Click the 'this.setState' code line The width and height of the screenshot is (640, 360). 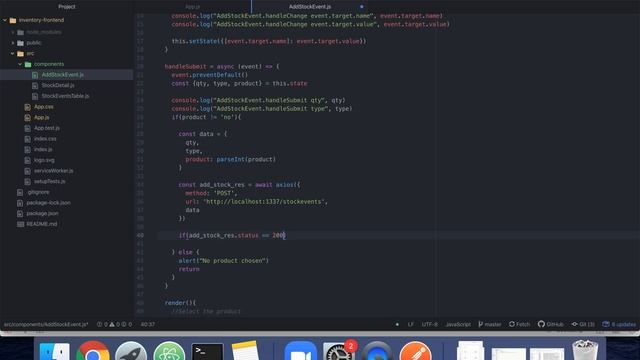pyautogui.click(x=269, y=41)
